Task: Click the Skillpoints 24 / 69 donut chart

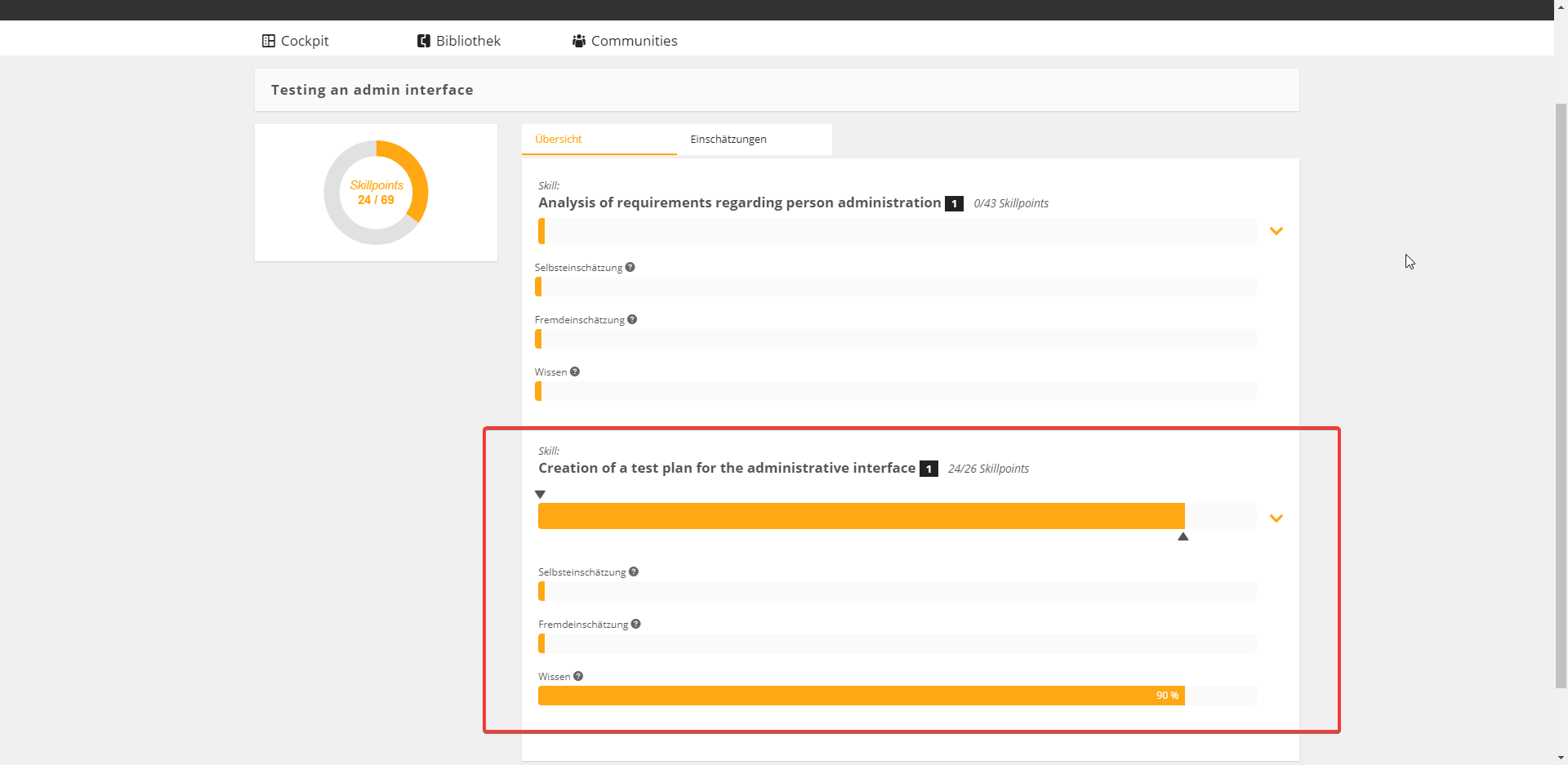Action: [x=376, y=193]
